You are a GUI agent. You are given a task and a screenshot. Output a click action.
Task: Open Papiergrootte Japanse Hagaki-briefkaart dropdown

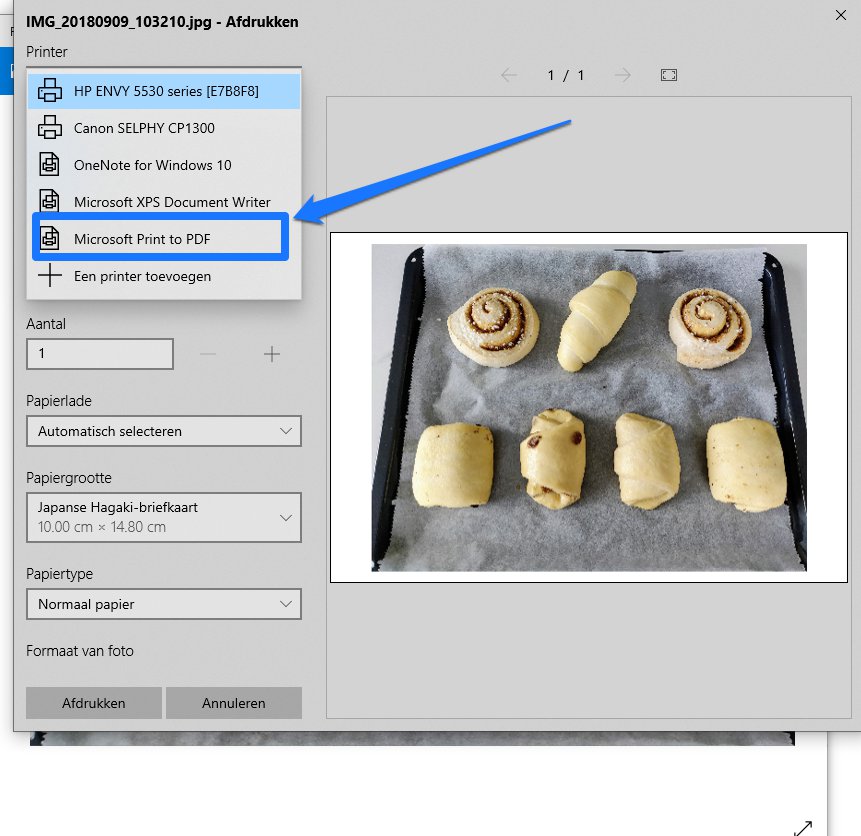pyautogui.click(x=164, y=517)
